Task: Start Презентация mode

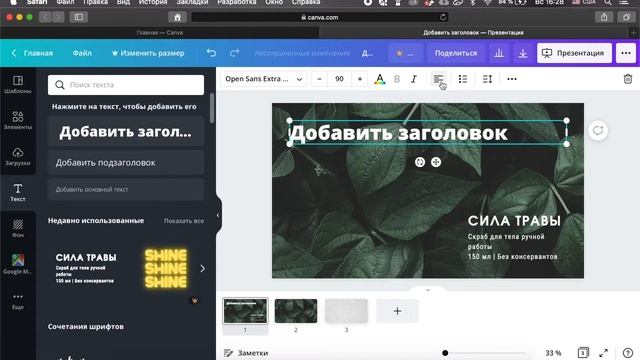Action: coord(574,53)
